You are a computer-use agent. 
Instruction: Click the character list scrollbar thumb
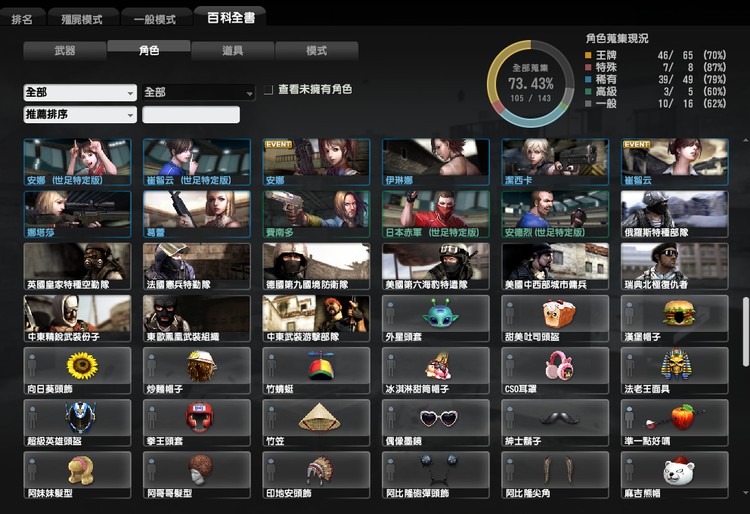(745, 332)
